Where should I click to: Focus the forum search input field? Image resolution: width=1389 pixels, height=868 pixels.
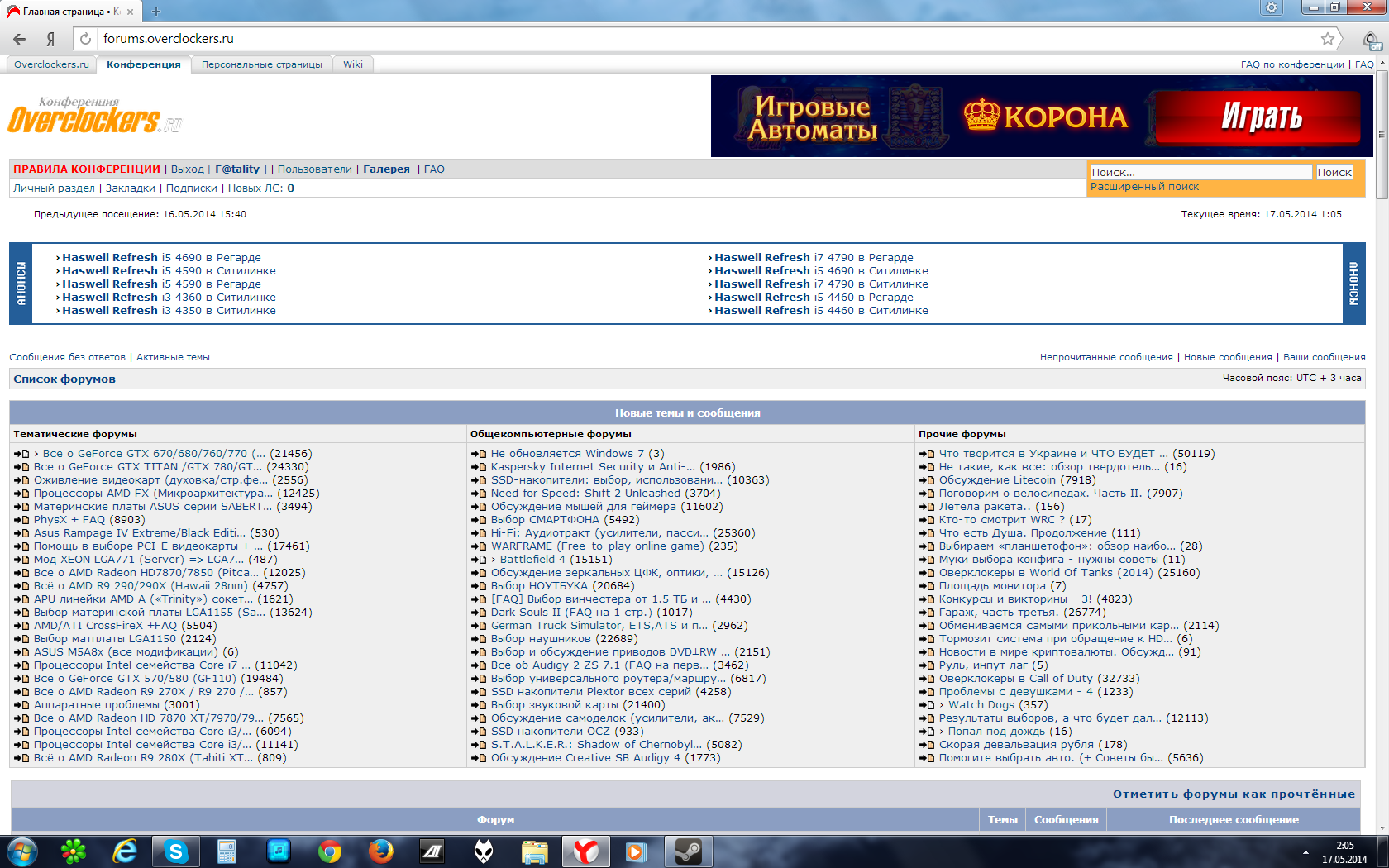point(1201,172)
